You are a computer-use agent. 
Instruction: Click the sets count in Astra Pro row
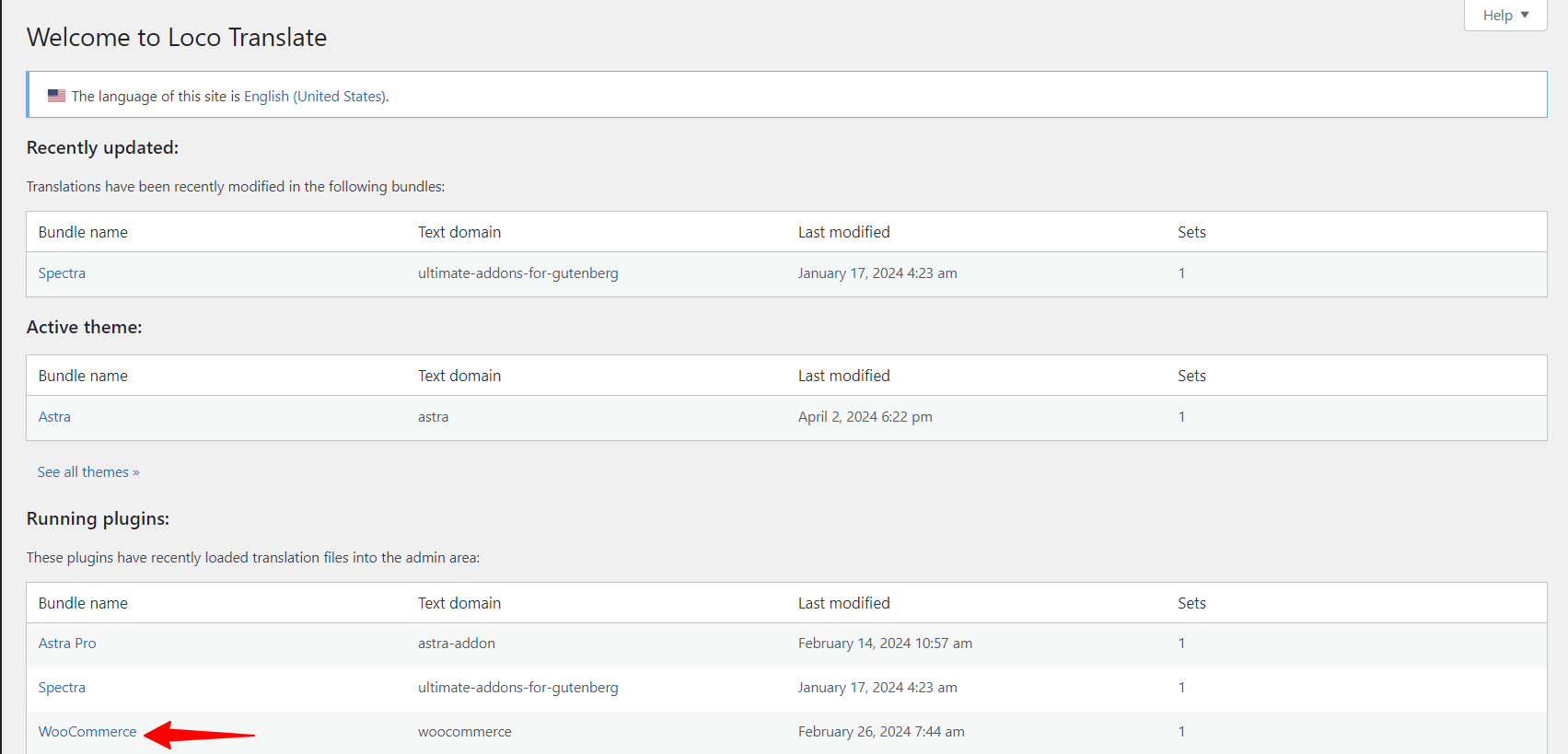click(x=1181, y=644)
